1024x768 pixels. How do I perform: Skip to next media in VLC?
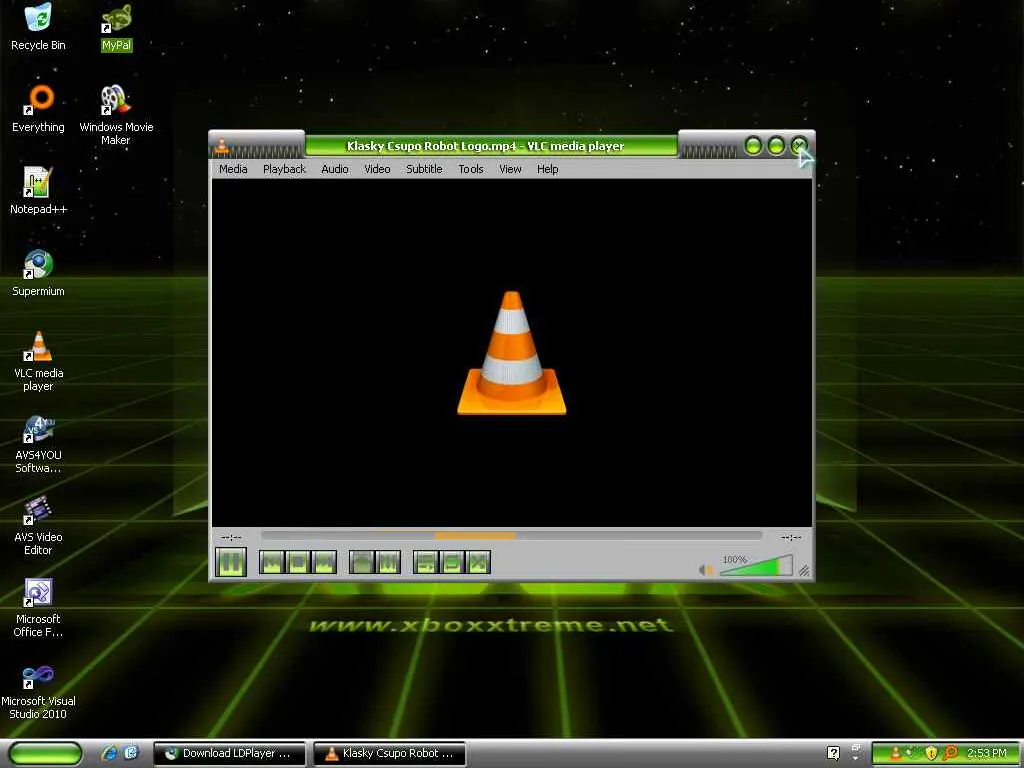point(324,562)
